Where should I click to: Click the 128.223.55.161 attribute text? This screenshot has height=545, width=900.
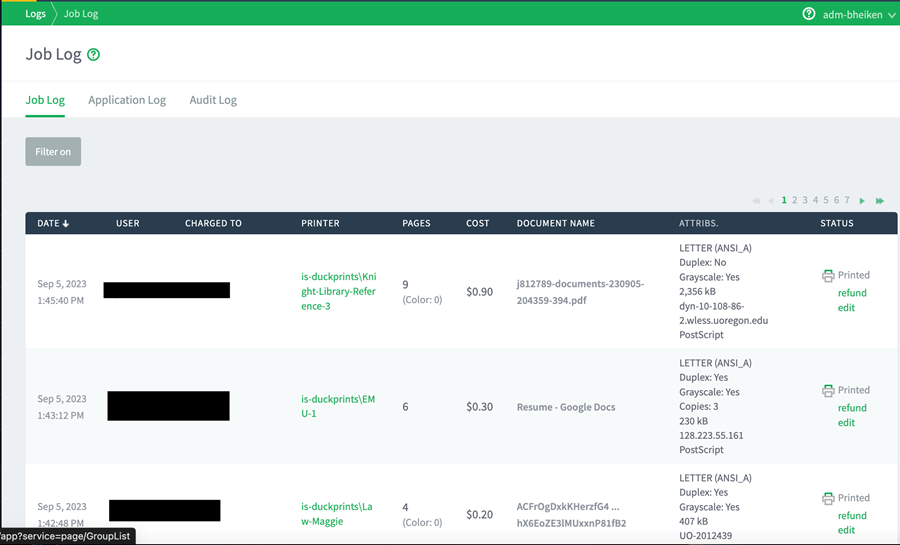(711, 435)
